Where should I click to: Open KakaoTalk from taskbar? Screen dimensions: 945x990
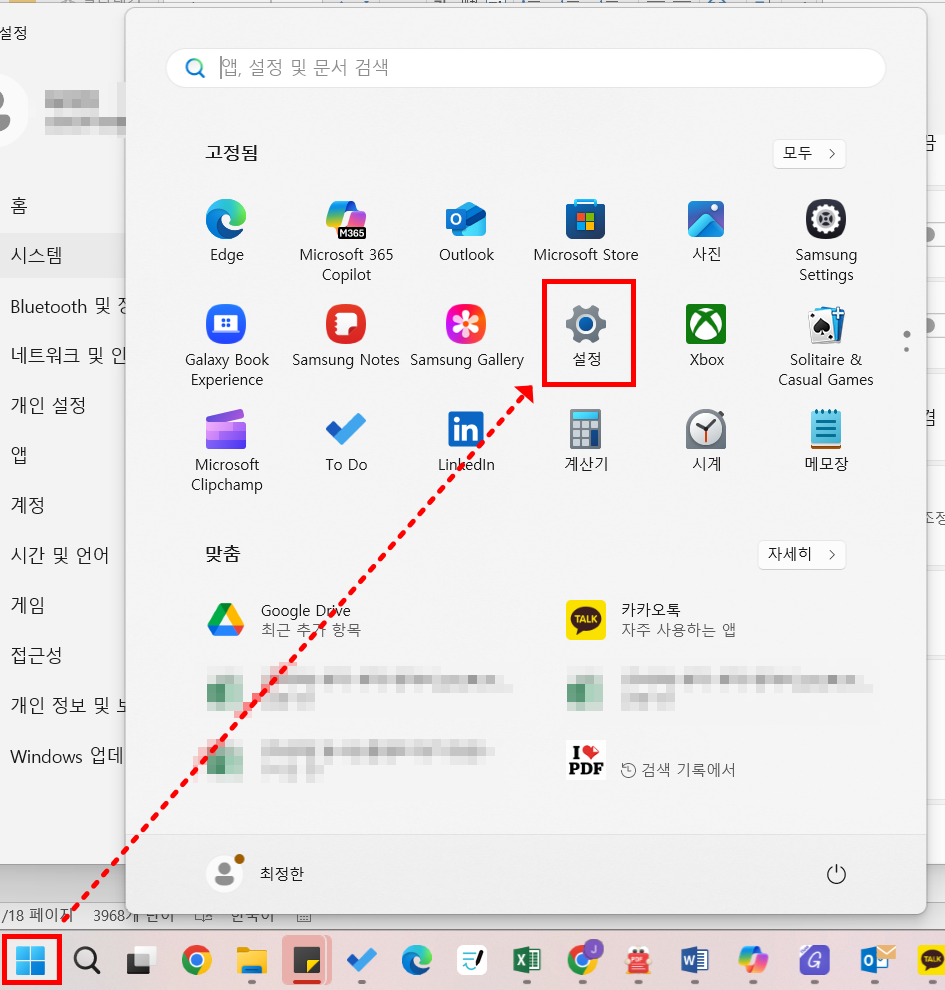pos(930,960)
